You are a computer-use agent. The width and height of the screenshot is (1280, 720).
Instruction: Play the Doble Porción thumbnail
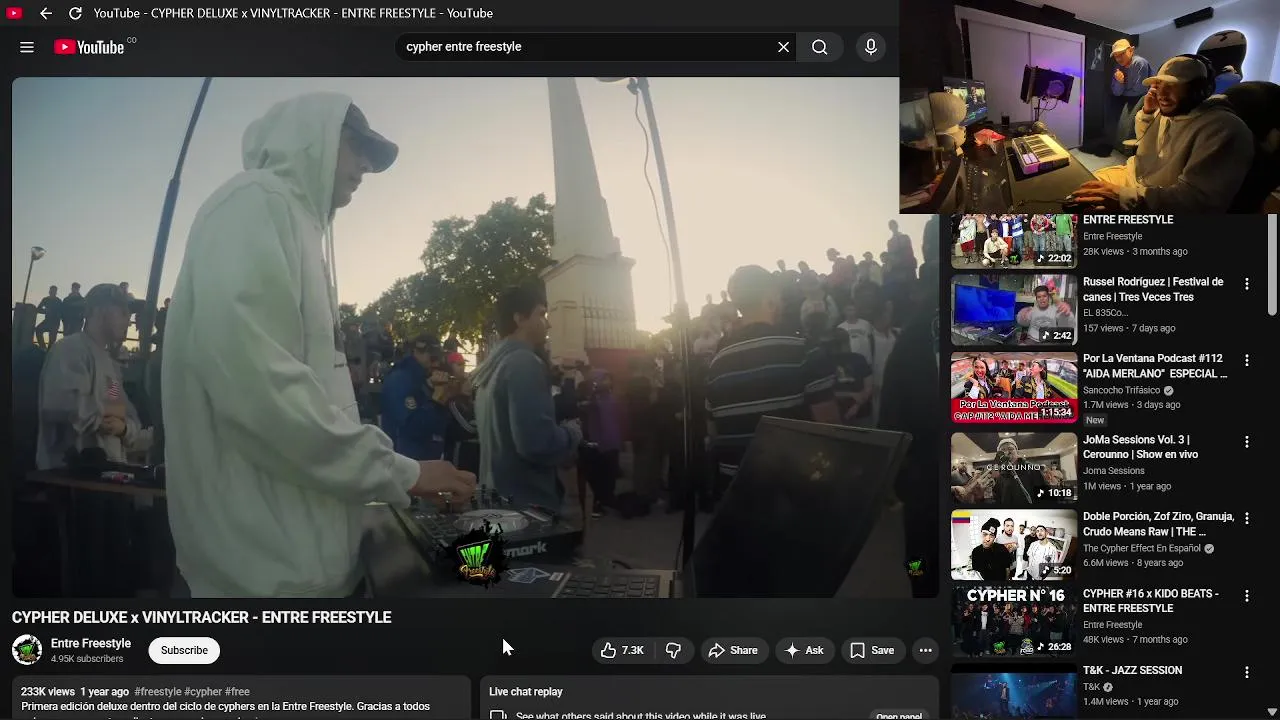tap(1013, 545)
